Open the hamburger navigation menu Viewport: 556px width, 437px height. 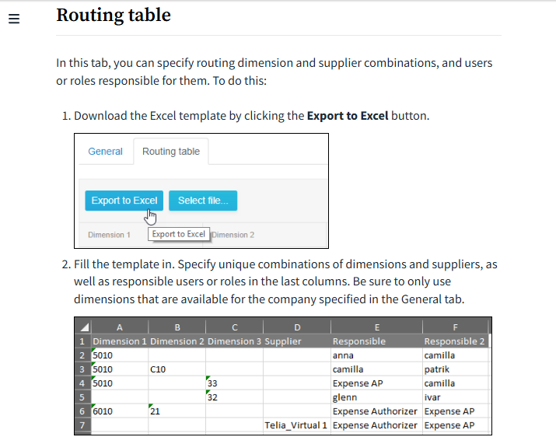[x=14, y=18]
